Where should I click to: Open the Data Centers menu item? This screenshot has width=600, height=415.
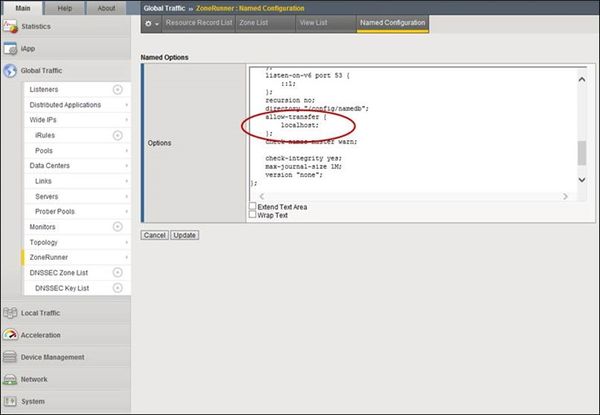coord(49,166)
